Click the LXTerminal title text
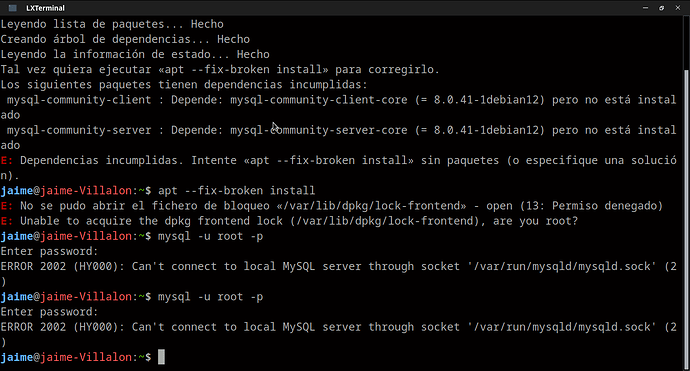The width and height of the screenshot is (690, 371). (x=45, y=8)
